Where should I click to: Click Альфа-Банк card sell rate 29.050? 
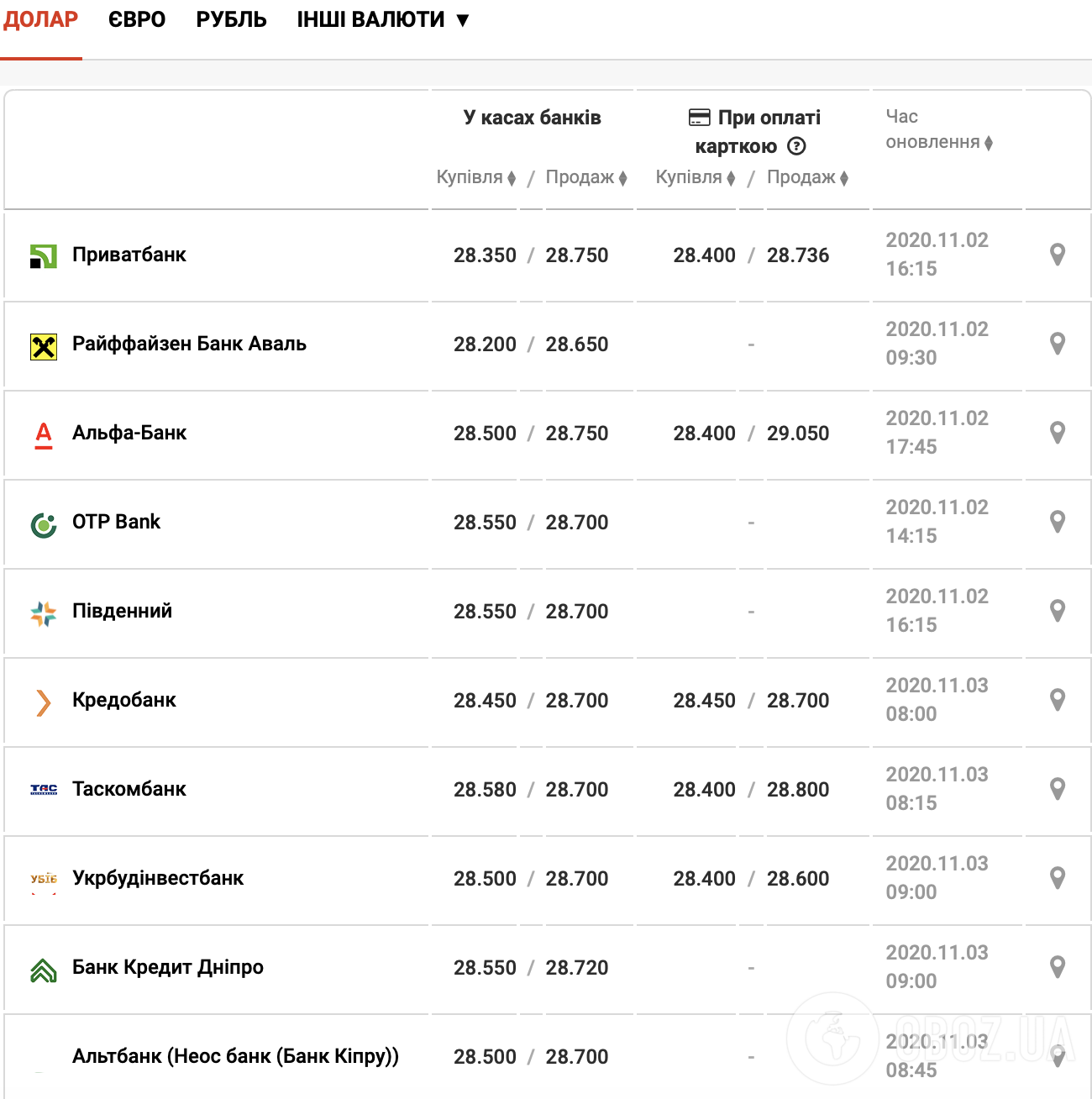click(x=798, y=434)
